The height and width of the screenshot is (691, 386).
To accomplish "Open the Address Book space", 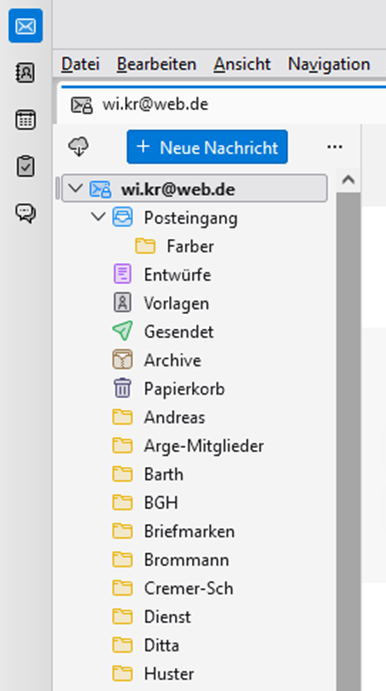I will (26, 72).
